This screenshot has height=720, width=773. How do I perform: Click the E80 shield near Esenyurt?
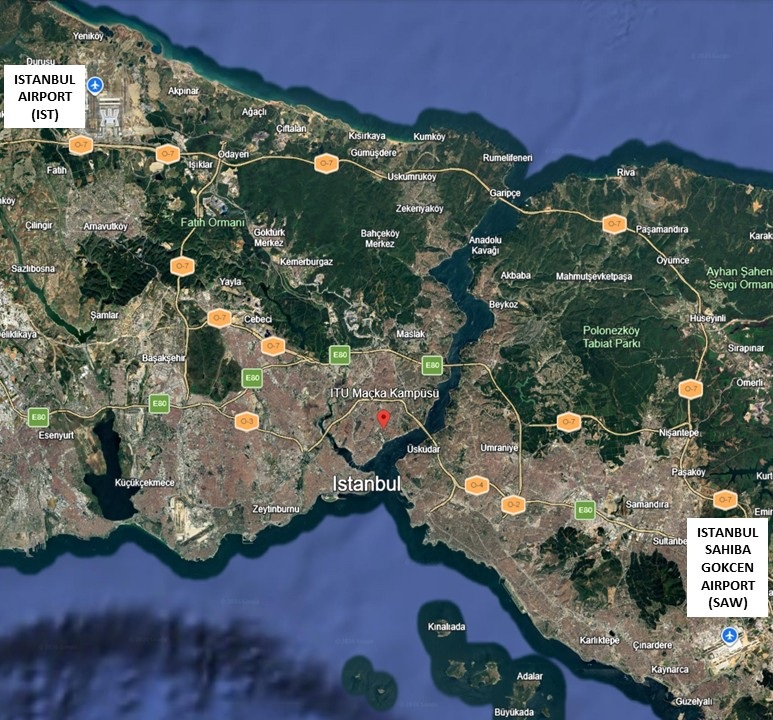click(x=39, y=417)
